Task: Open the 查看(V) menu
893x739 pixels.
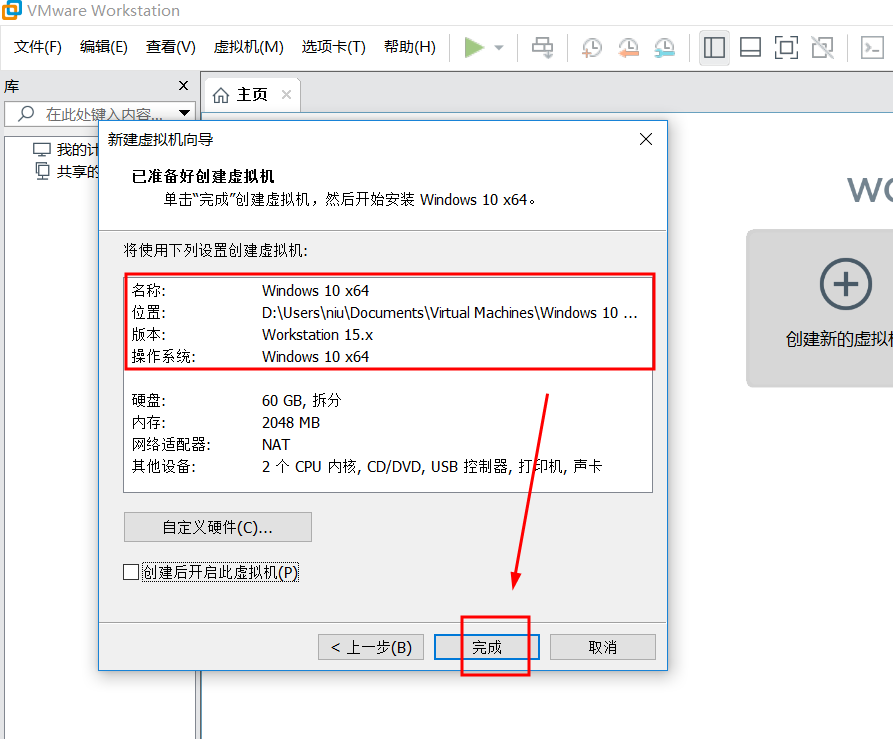Action: 170,47
